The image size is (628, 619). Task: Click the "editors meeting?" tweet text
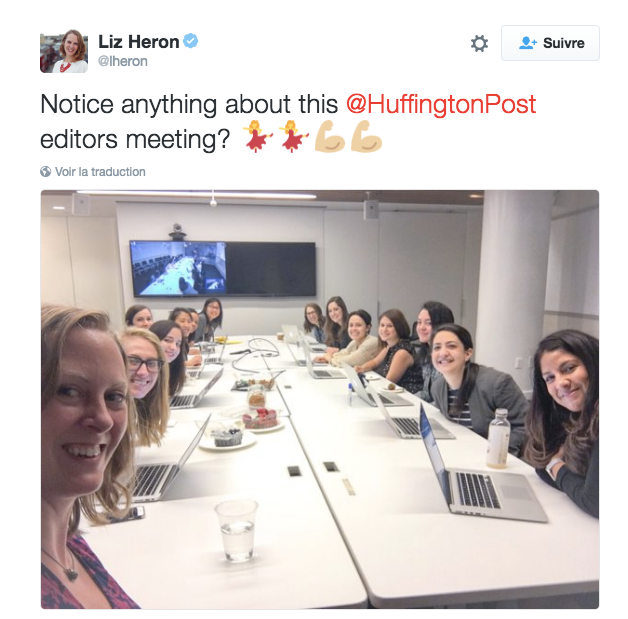point(135,139)
